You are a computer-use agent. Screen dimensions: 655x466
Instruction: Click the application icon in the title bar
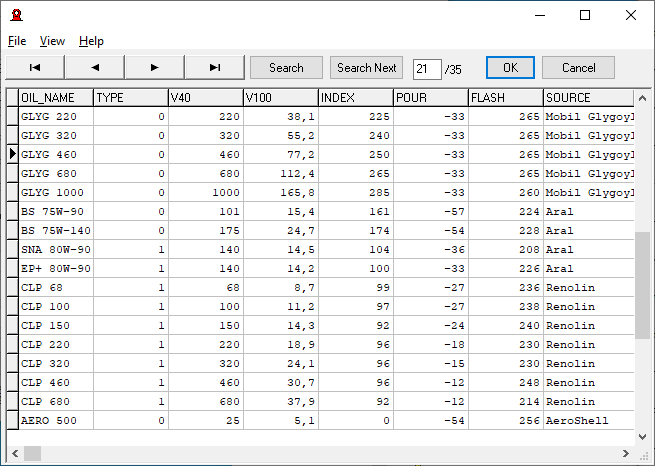pyautogui.click(x=16, y=15)
